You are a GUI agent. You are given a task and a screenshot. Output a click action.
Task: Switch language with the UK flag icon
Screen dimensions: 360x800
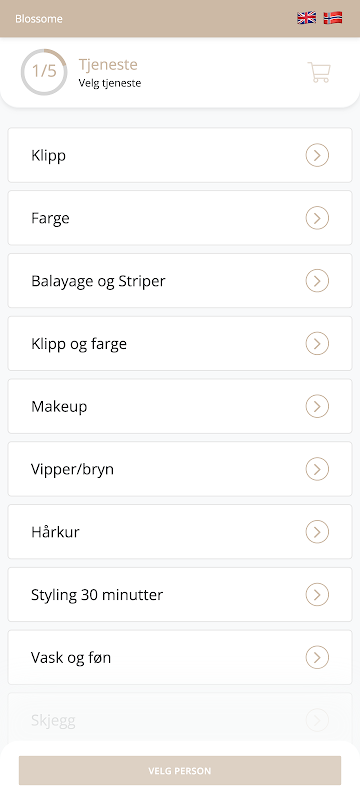tap(306, 18)
